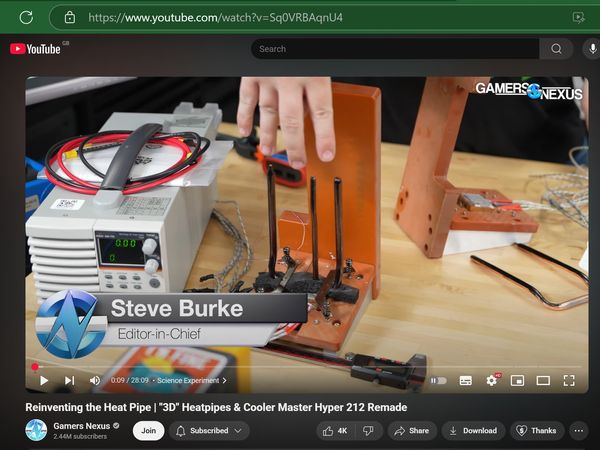Click the site lock icon in the address bar

coord(70,17)
